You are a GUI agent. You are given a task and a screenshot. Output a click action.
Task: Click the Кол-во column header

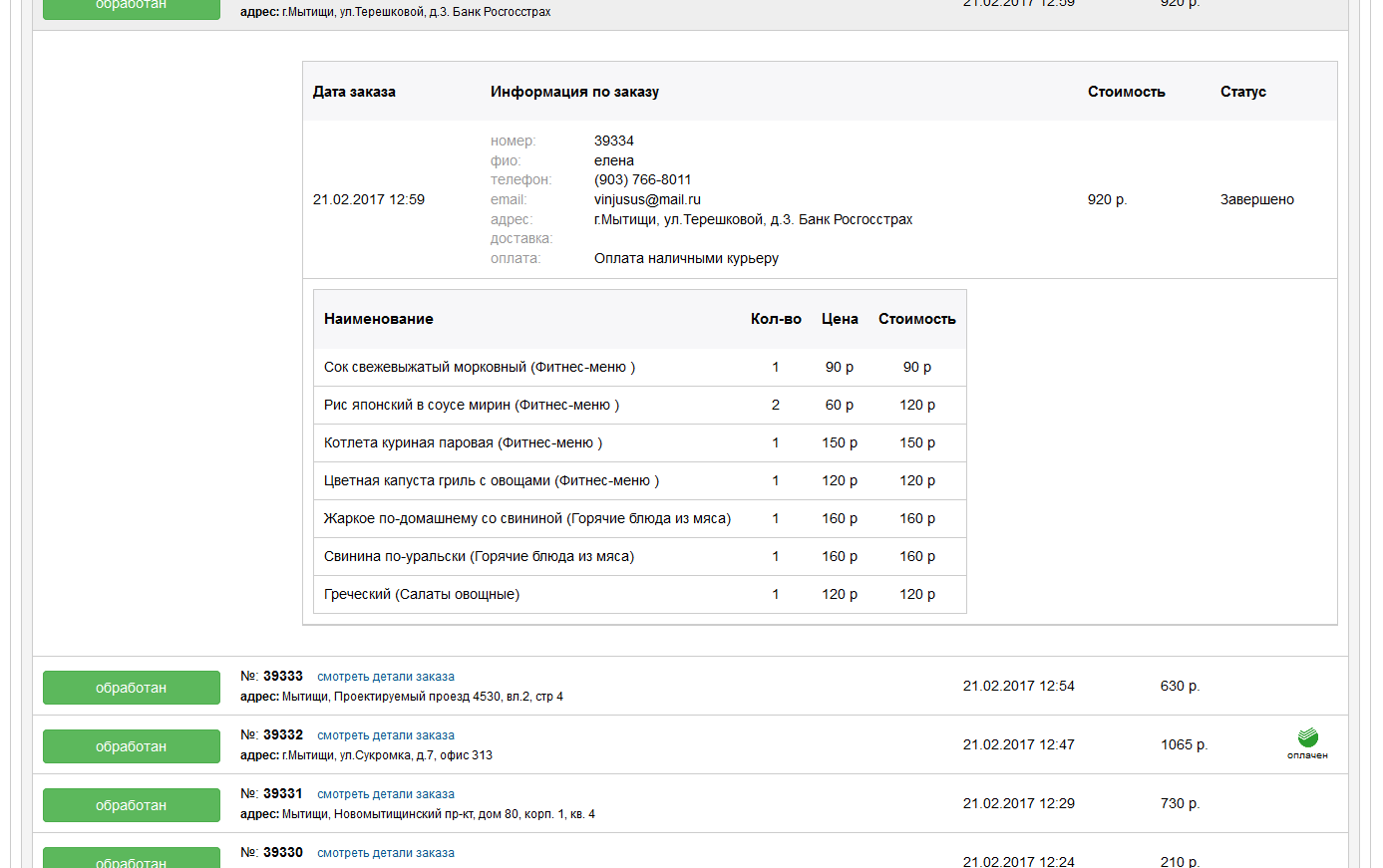pos(776,319)
